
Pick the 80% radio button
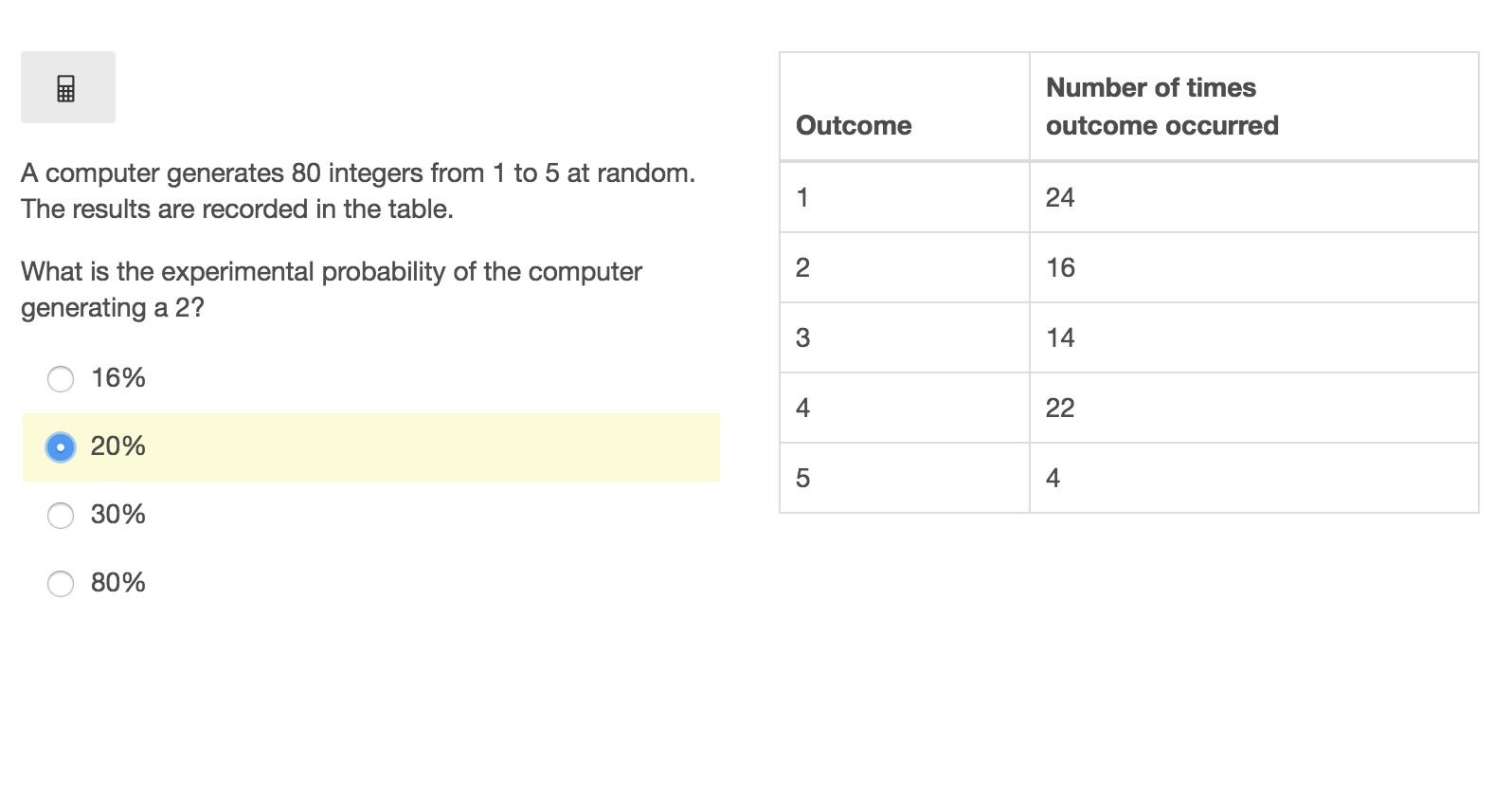(x=61, y=584)
